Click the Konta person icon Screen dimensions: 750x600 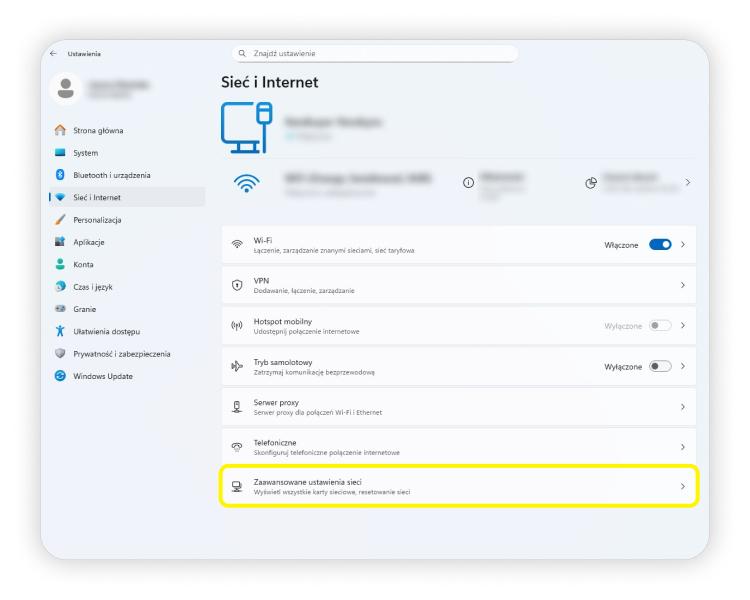(x=60, y=264)
